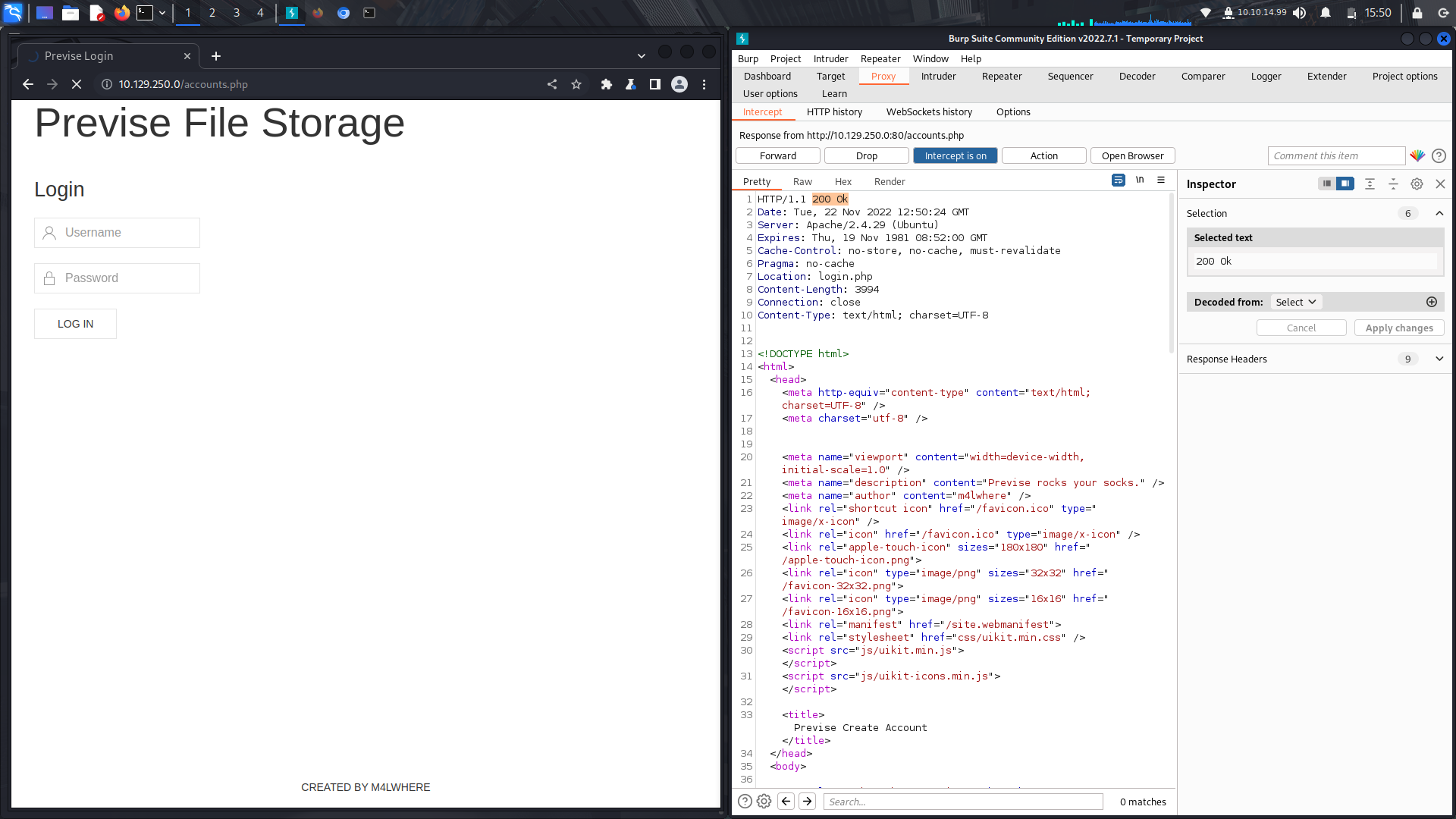Open the Repeater tab in Burp
Image resolution: width=1456 pixels, height=819 pixels.
(1002, 76)
